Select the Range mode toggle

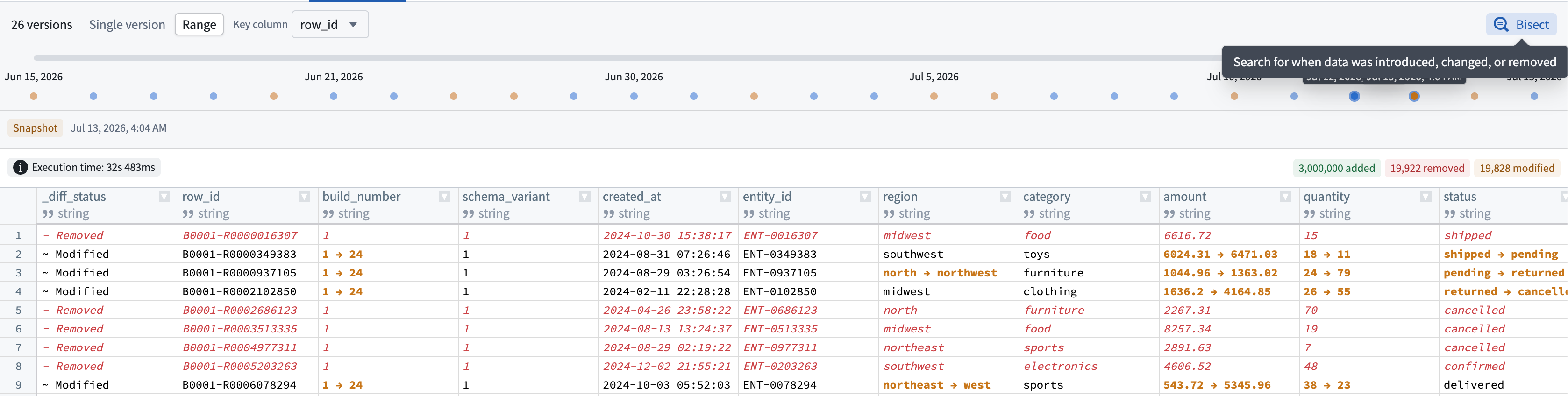pos(199,25)
